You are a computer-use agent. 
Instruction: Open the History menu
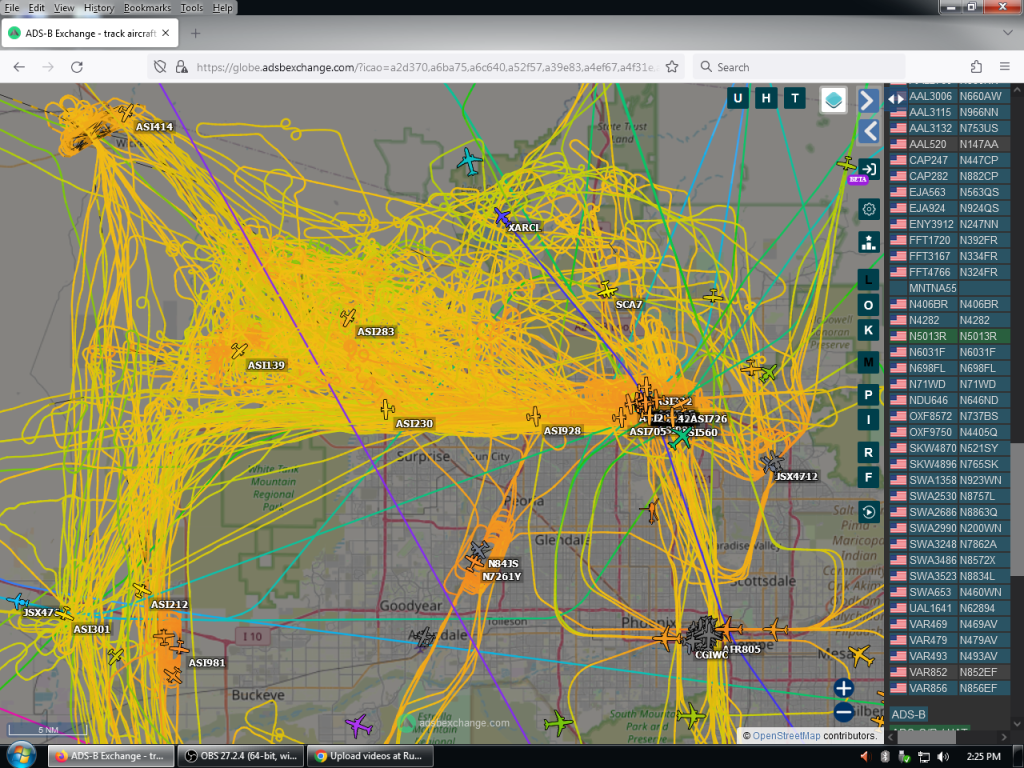pyautogui.click(x=99, y=8)
